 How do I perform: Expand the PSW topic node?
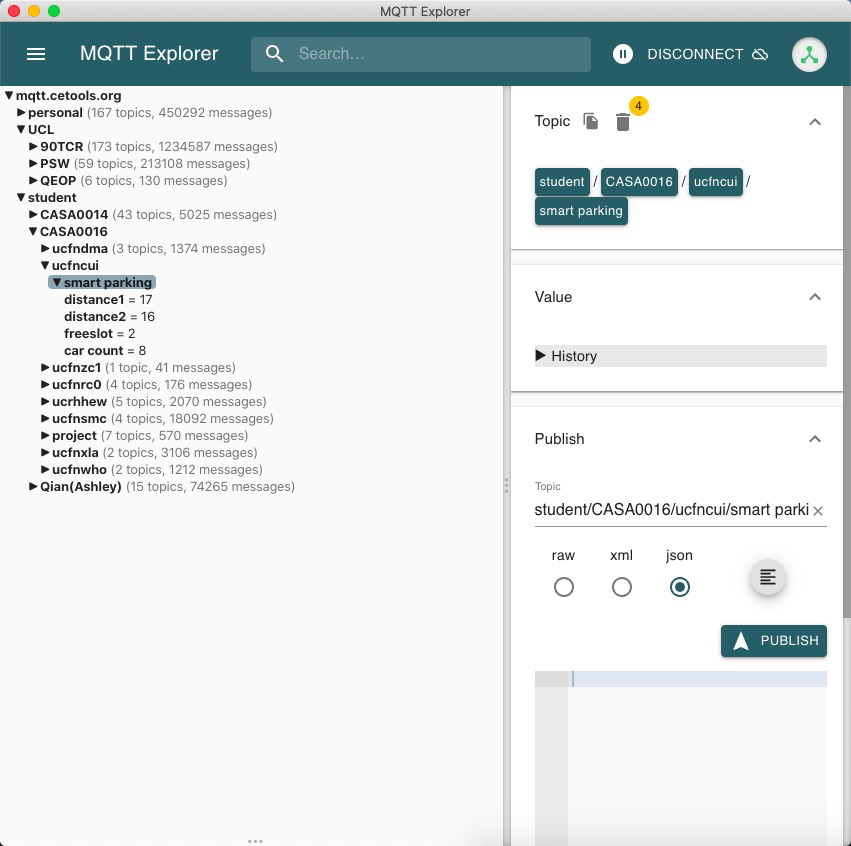pyautogui.click(x=33, y=163)
